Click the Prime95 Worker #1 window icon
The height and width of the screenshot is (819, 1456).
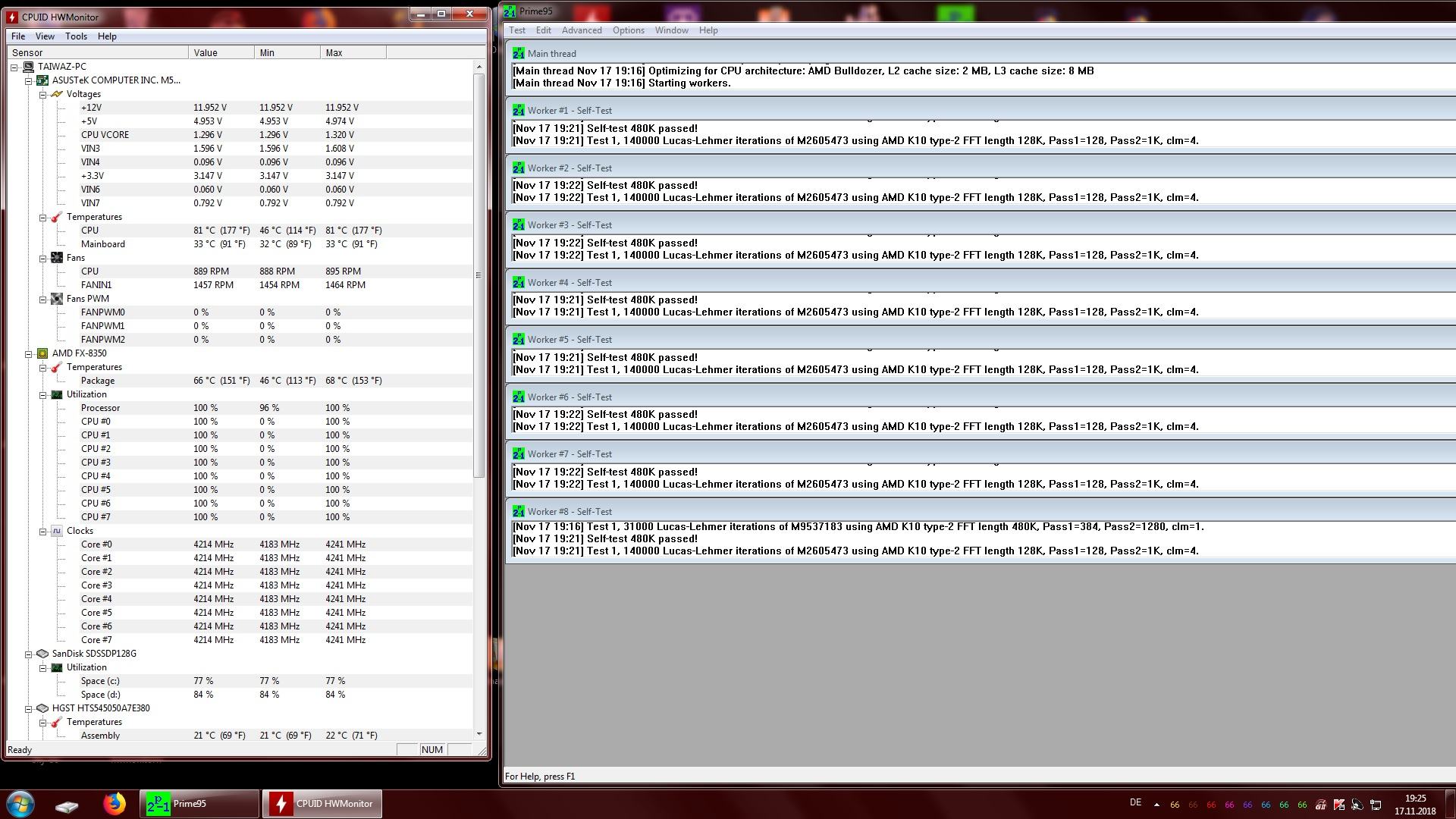click(518, 111)
